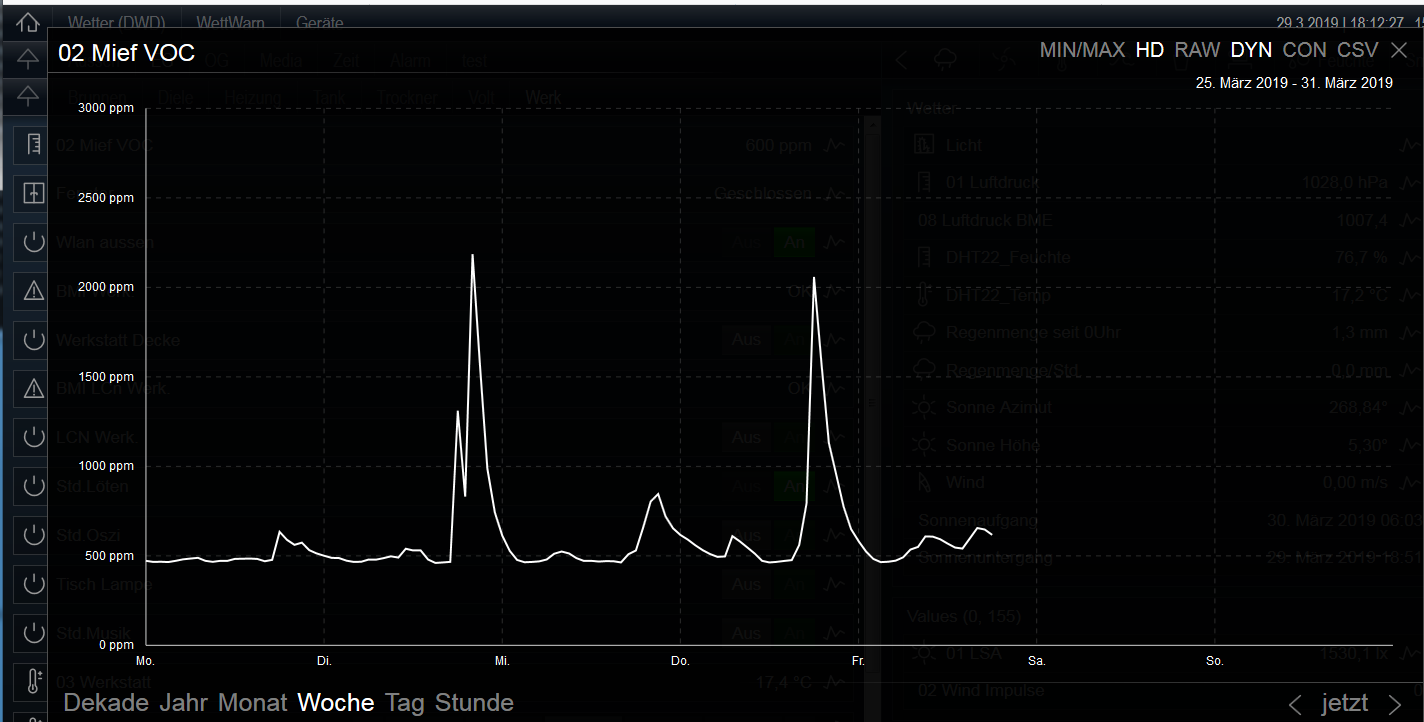The image size is (1424, 722).
Task: Select the power icon for Werkstatt Decke
Action: tap(33, 340)
